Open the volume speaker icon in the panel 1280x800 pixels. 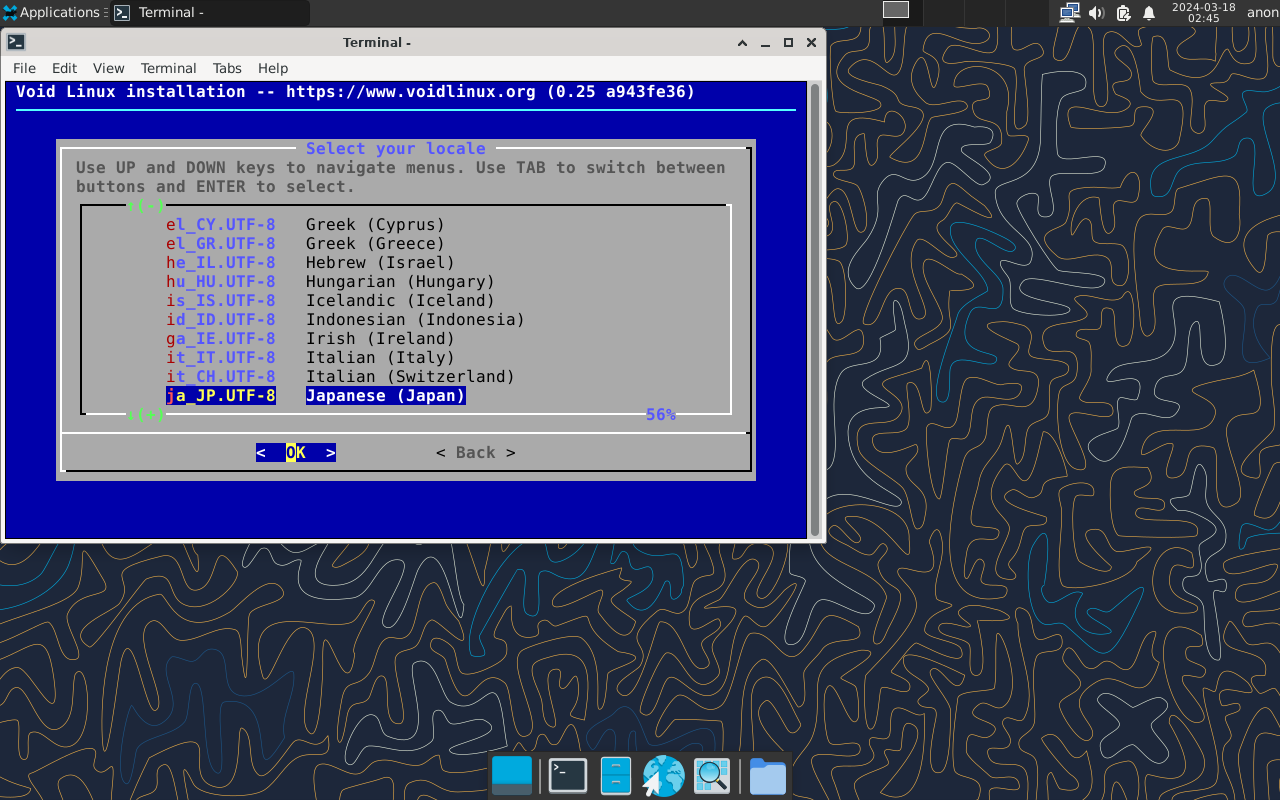[1096, 12]
